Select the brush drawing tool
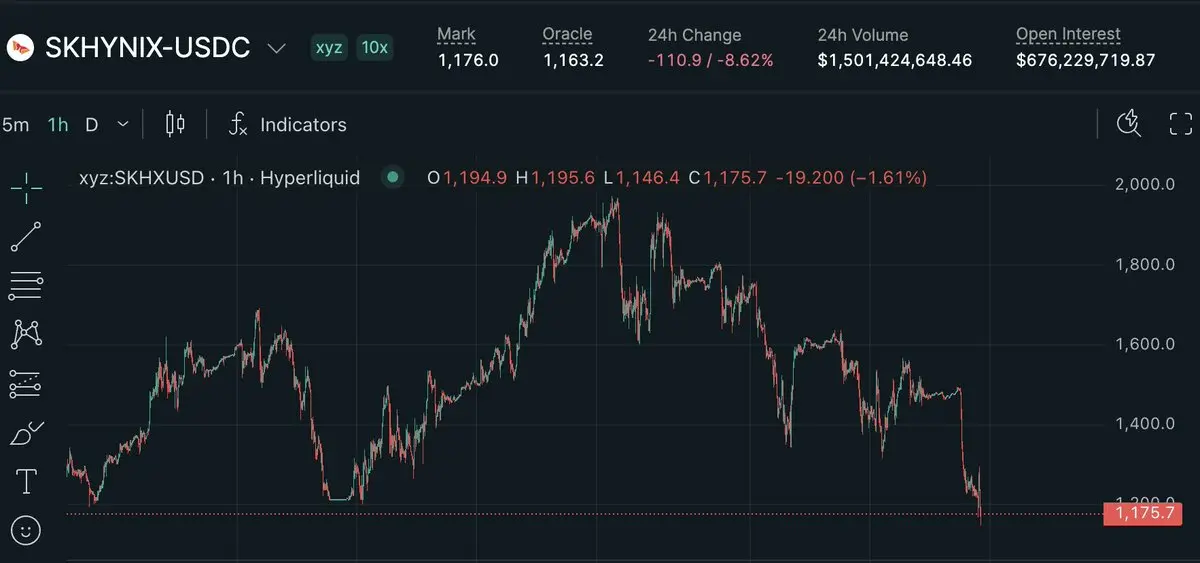 tap(26, 434)
